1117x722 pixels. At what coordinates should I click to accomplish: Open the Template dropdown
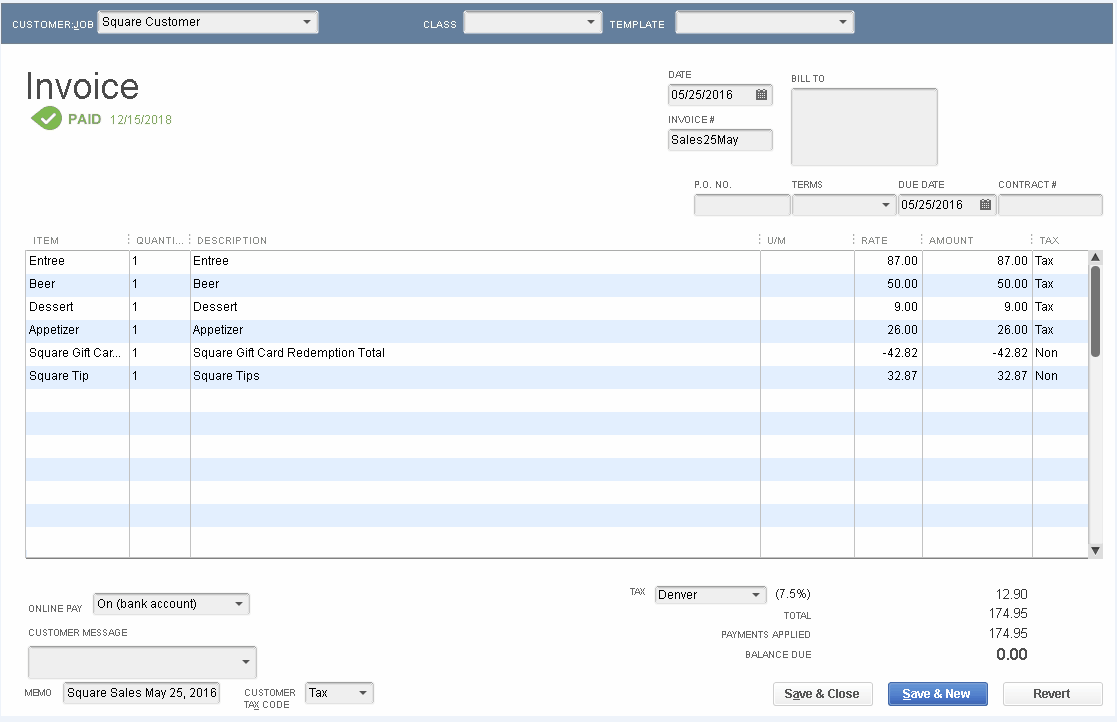click(844, 21)
